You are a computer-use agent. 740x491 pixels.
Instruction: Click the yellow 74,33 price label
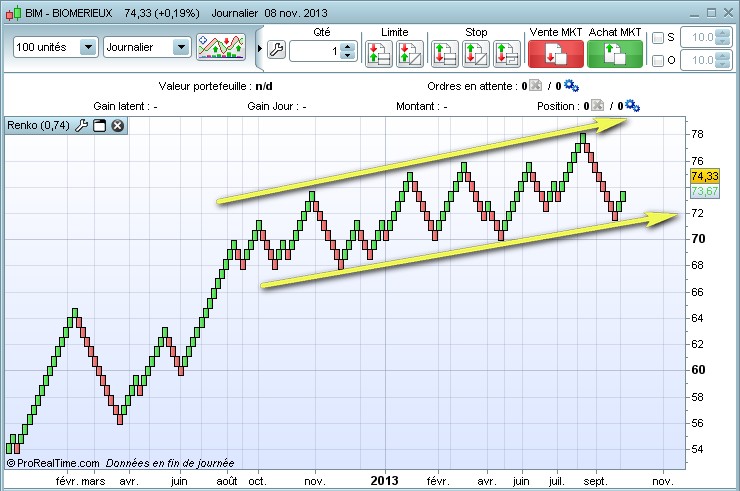[705, 176]
